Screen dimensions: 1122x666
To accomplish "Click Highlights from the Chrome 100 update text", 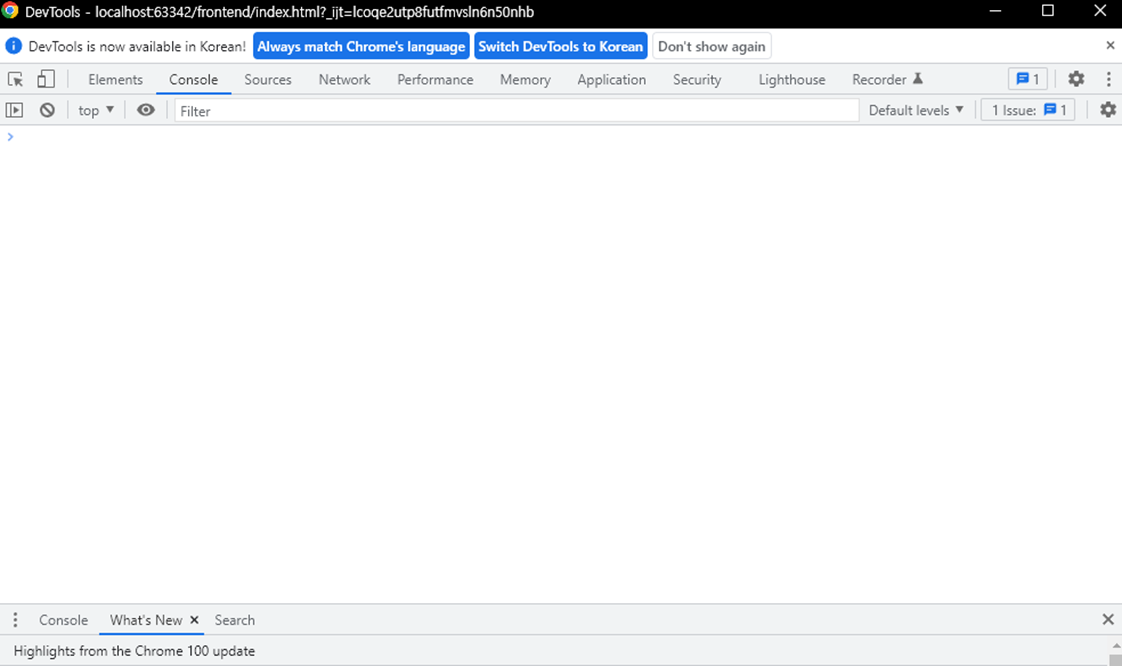I will pyautogui.click(x=134, y=651).
